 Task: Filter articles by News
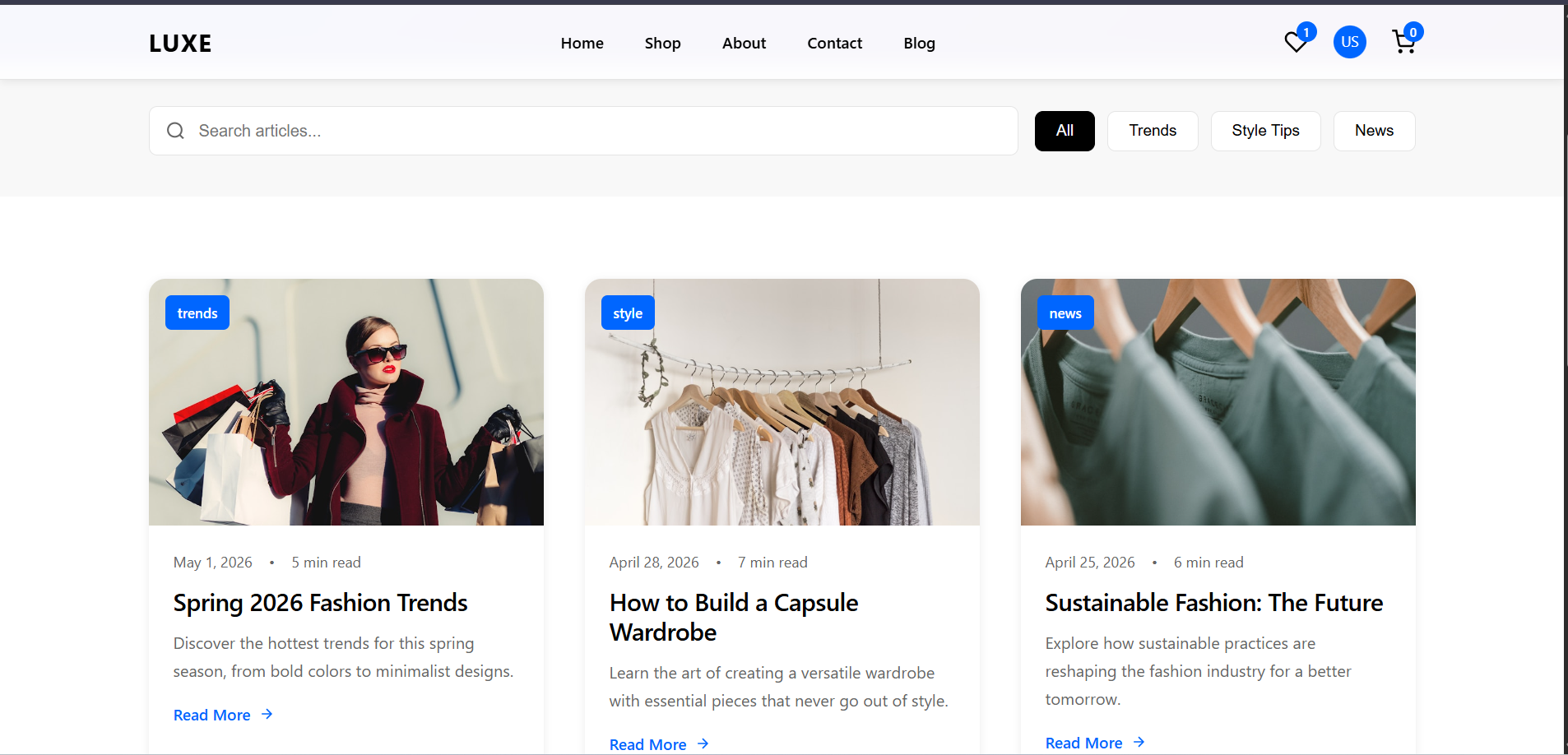point(1374,131)
